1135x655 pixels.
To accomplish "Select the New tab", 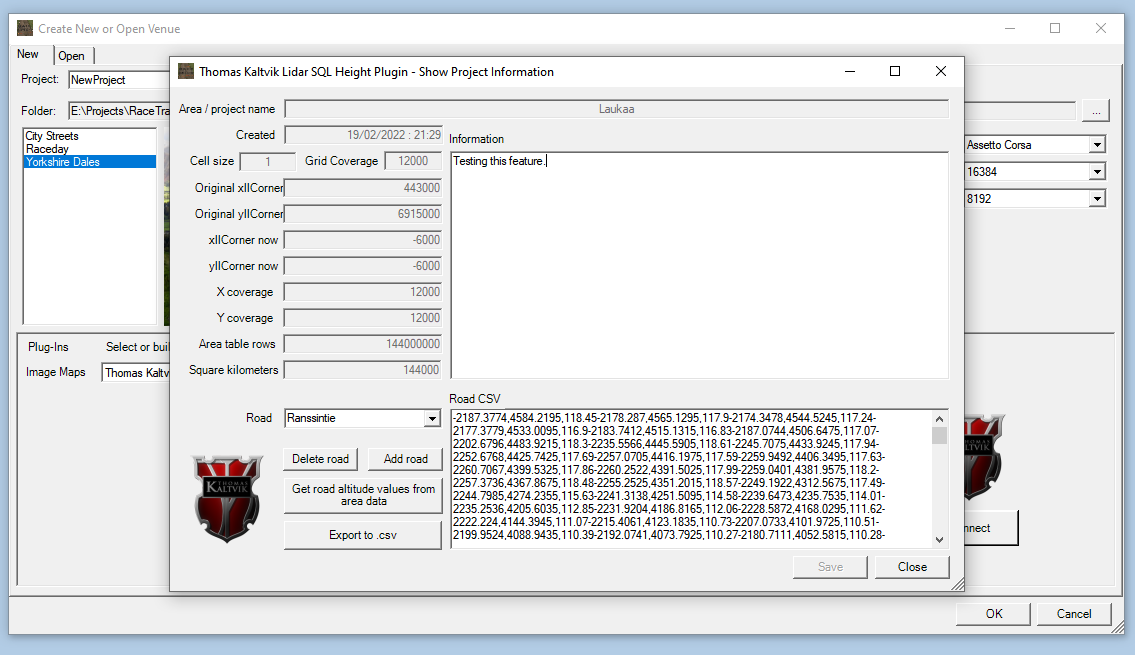I will point(28,55).
